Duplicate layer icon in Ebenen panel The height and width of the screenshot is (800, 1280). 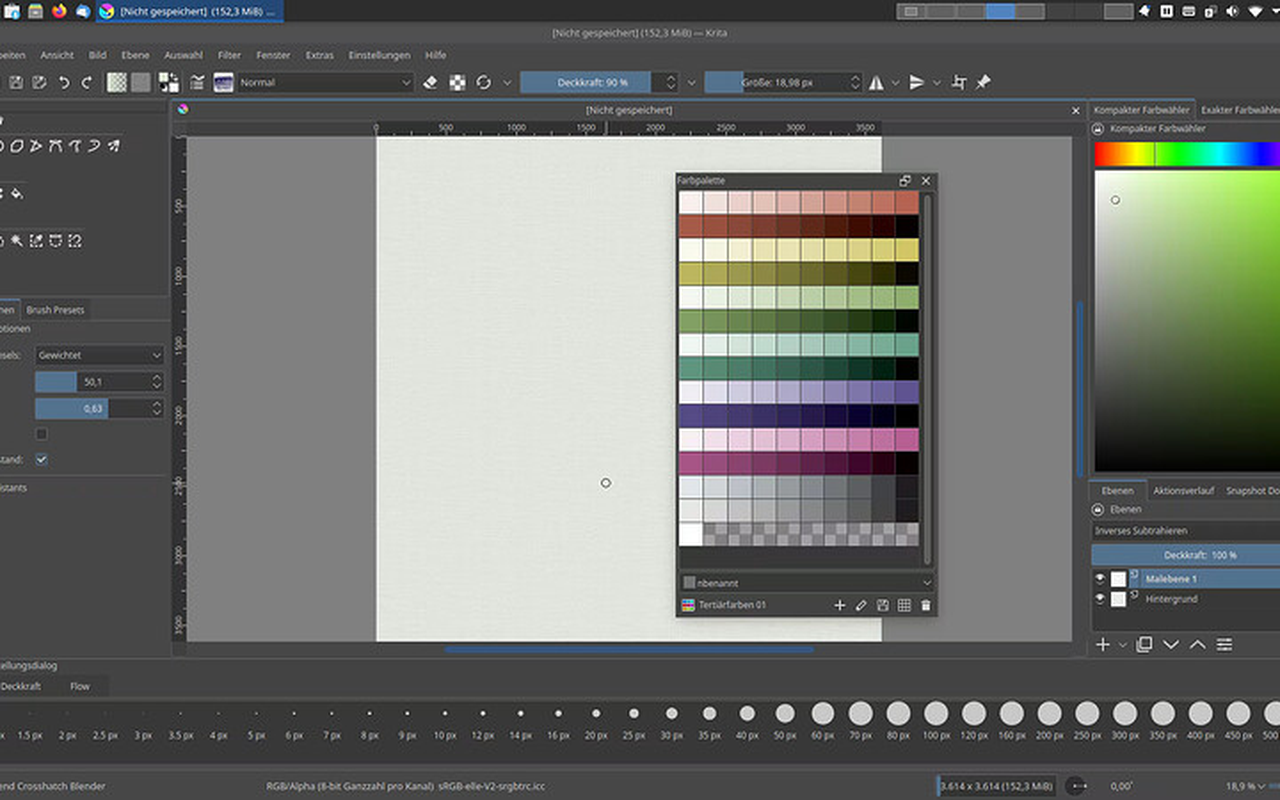(x=1144, y=644)
